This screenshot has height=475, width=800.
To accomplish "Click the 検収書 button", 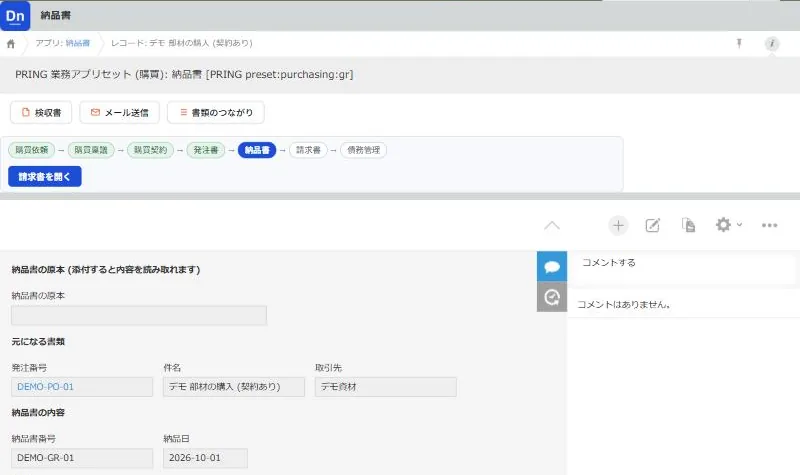I will tap(41, 112).
